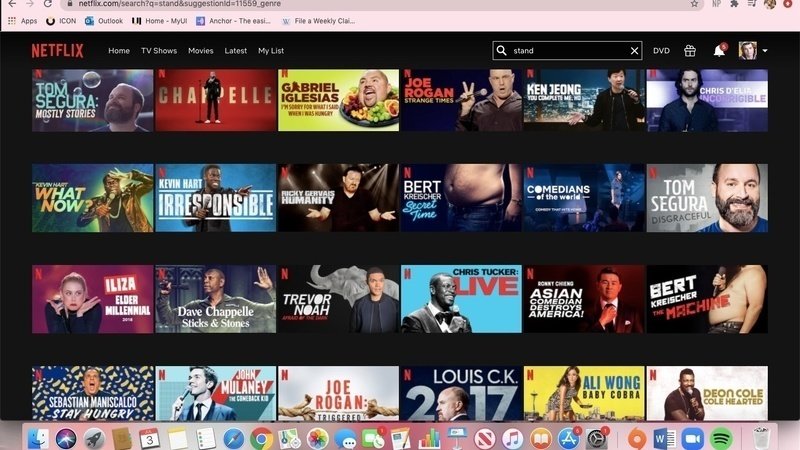
Task: Launch Finder from the dock
Action: pos(38,438)
